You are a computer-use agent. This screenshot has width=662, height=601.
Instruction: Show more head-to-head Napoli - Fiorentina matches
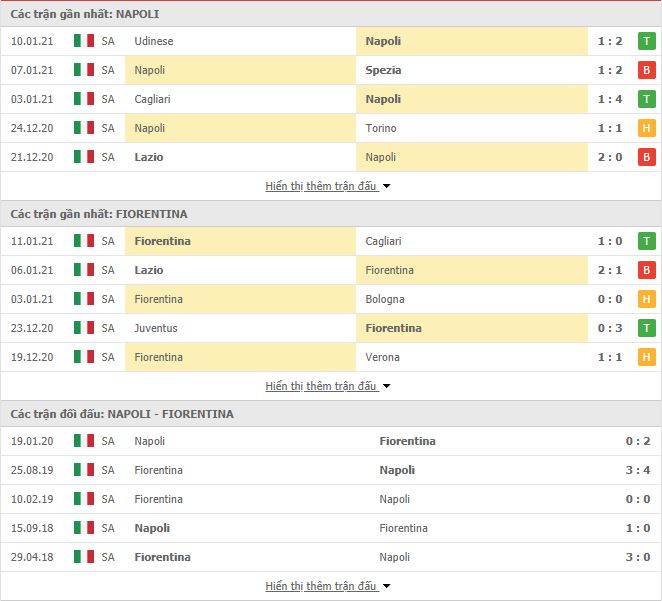[x=328, y=586]
